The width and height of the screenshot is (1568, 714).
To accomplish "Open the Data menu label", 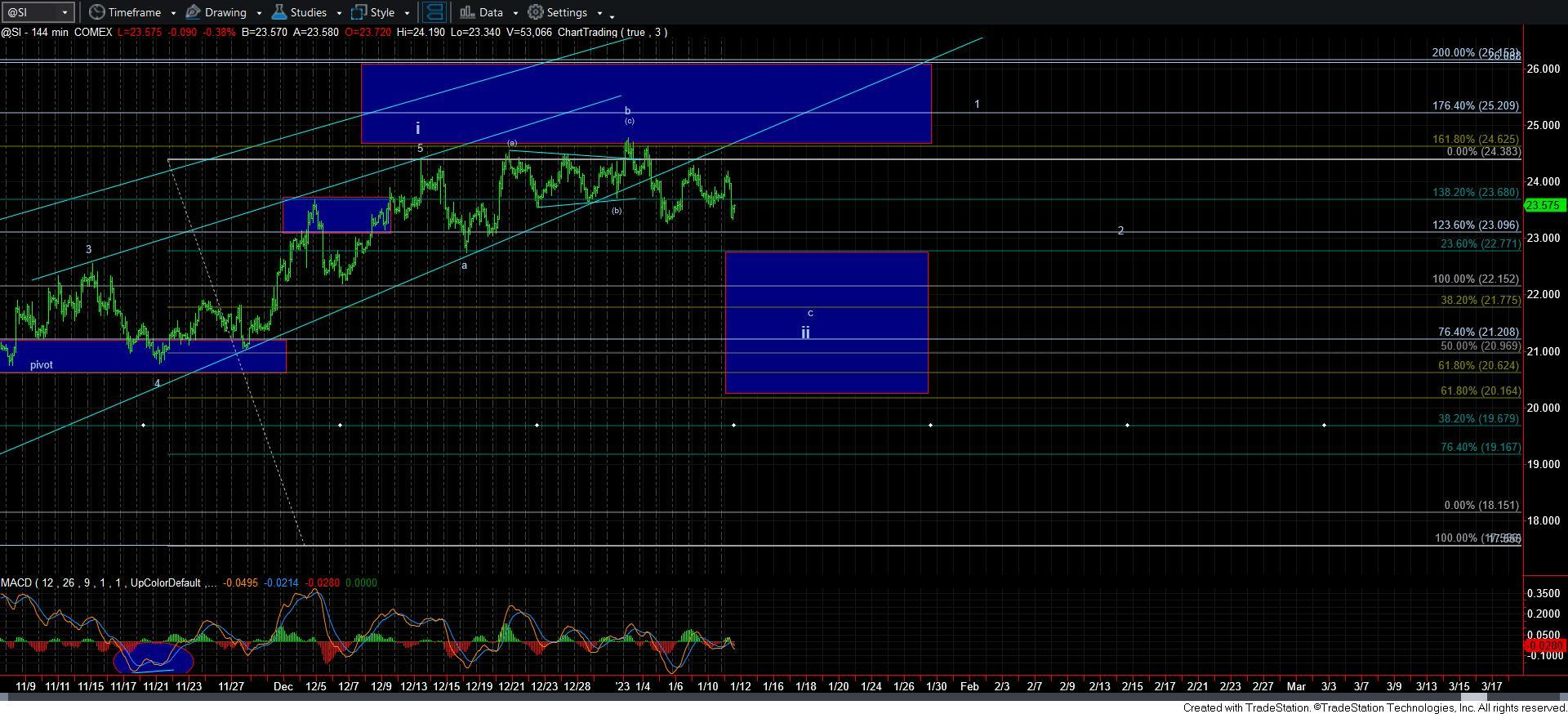I will pos(491,12).
